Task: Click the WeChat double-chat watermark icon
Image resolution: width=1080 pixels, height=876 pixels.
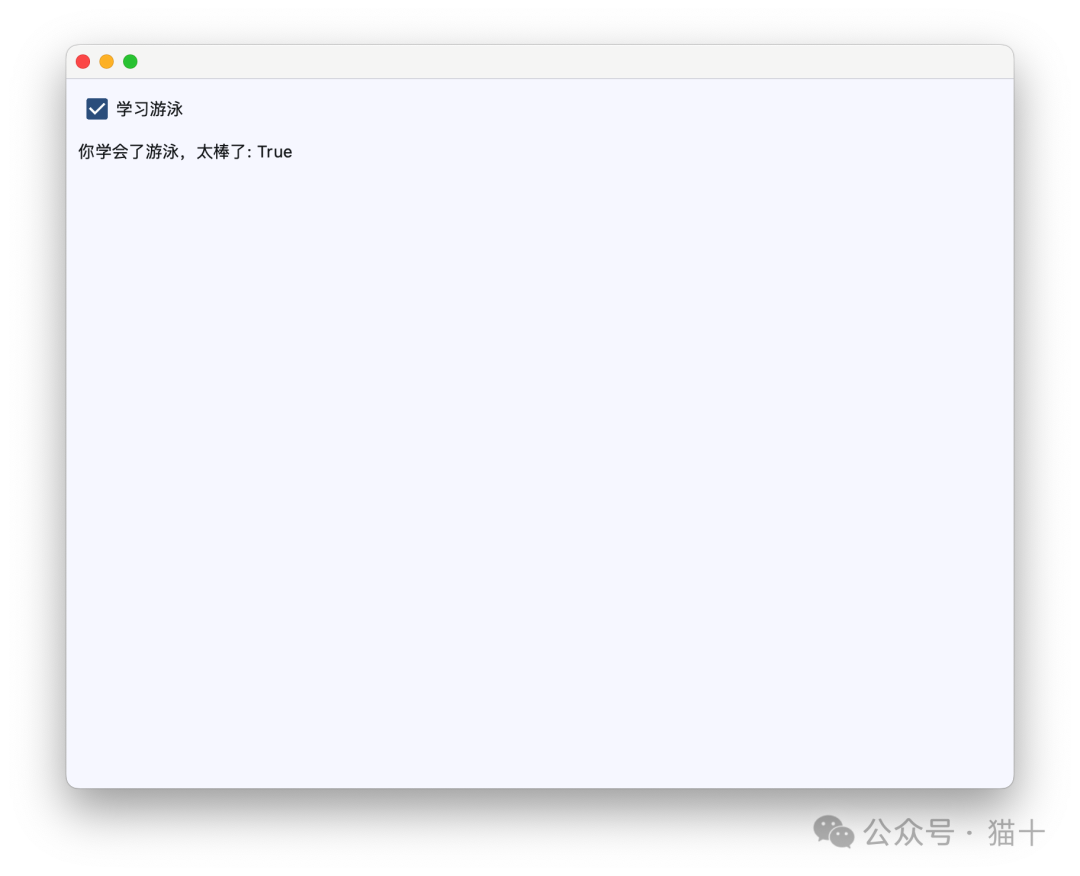Action: tap(833, 831)
